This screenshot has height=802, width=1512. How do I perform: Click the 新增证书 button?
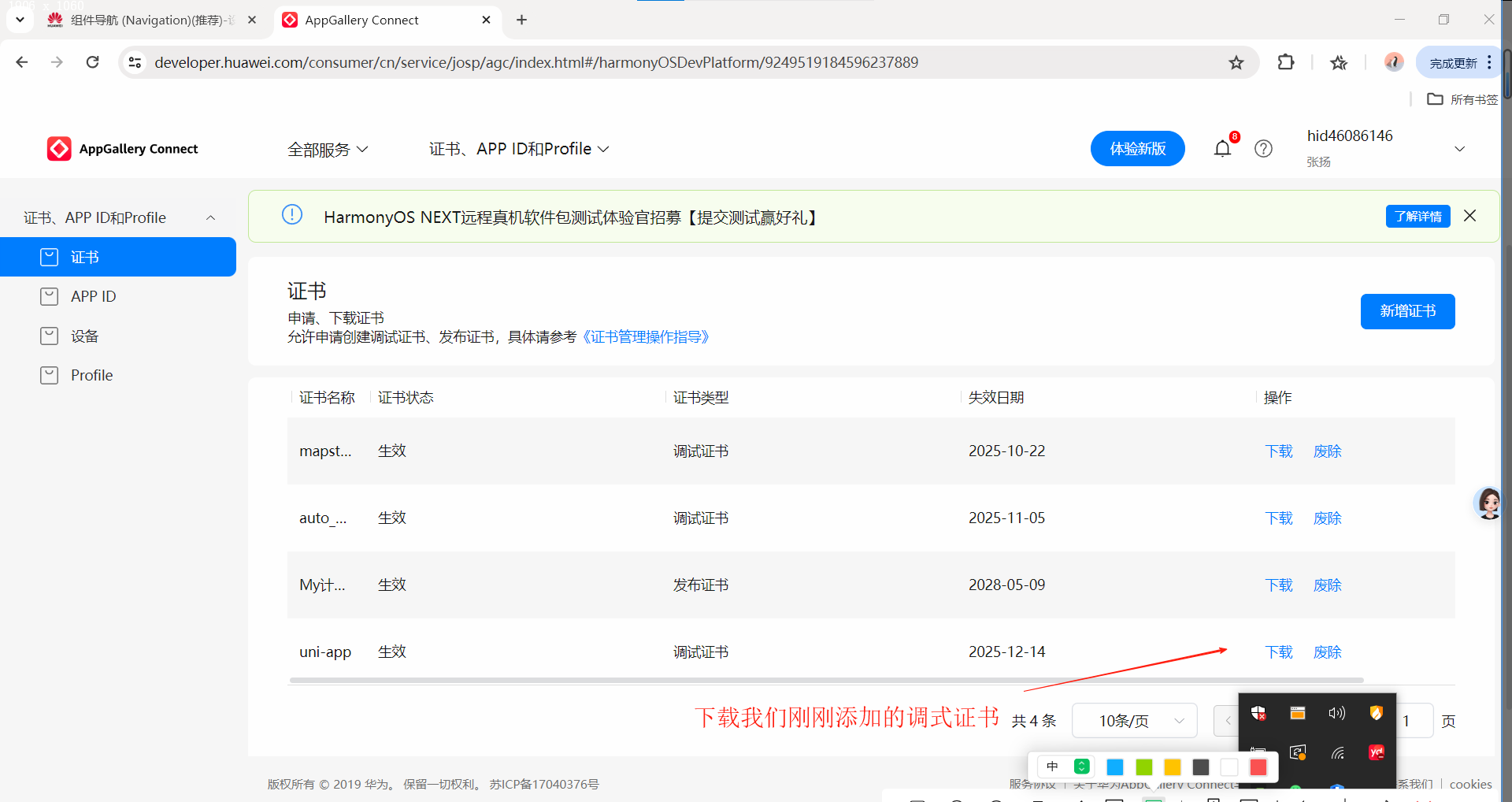coord(1407,311)
